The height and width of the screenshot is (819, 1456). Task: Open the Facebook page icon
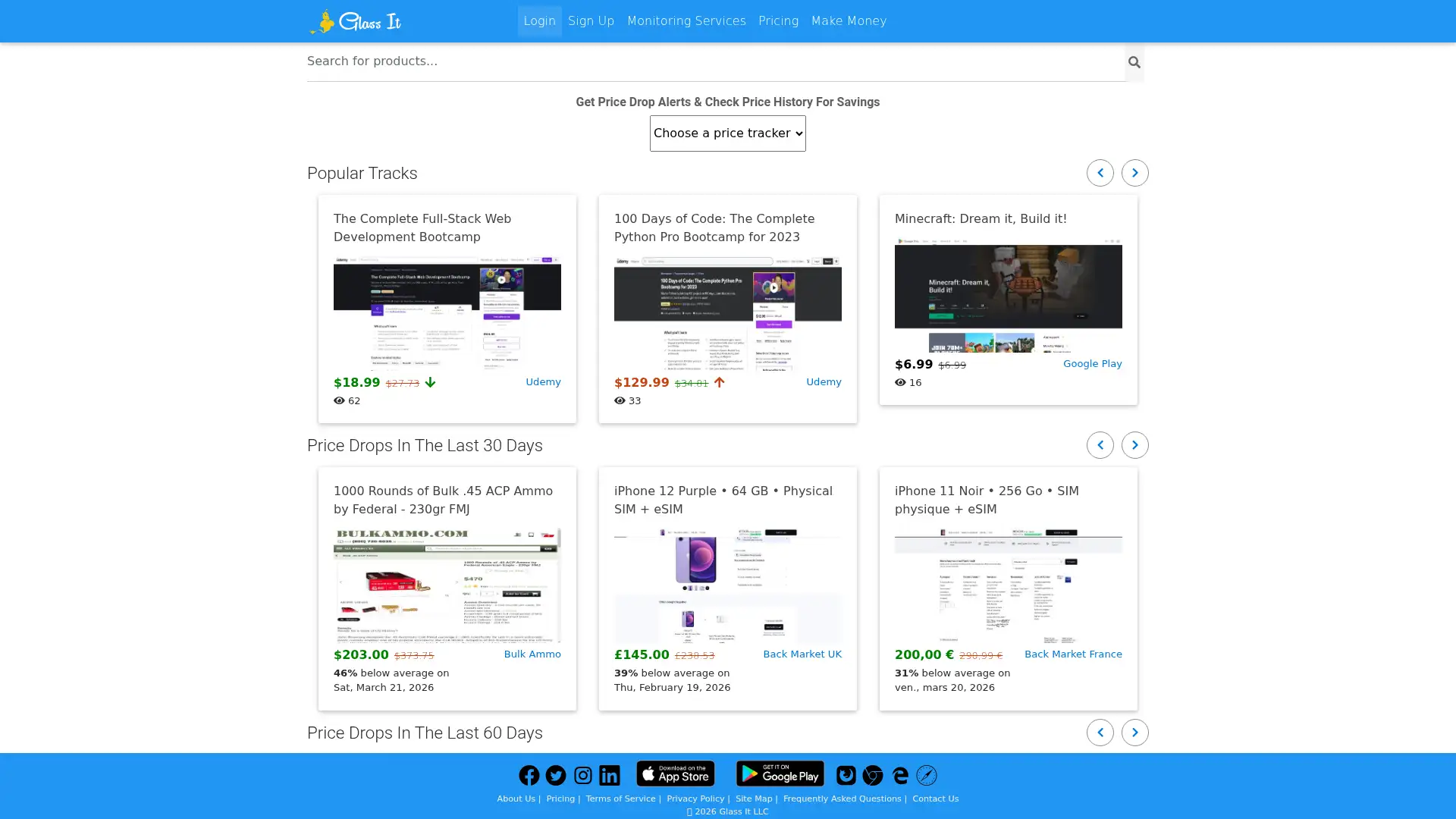[x=529, y=775]
